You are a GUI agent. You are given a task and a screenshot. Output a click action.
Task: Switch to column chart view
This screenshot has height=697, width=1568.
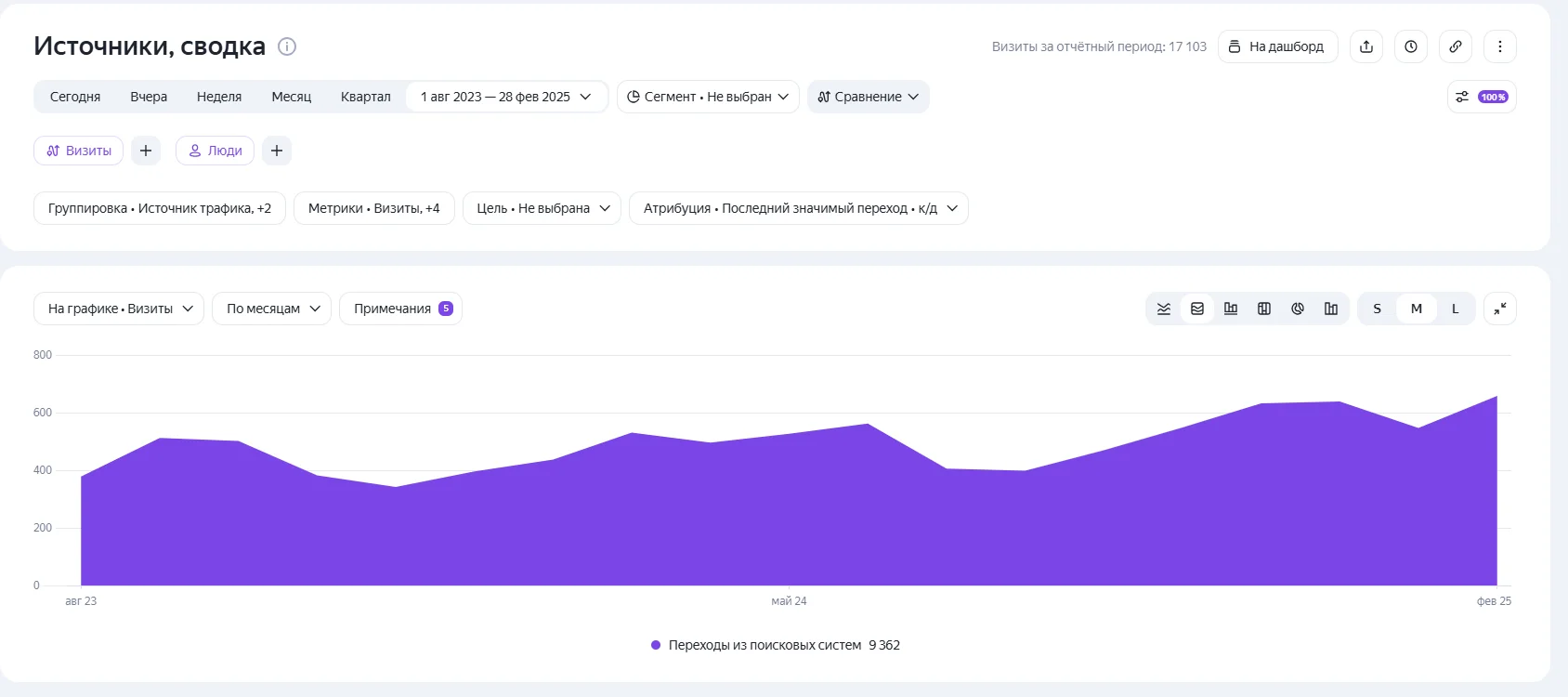(x=1231, y=309)
